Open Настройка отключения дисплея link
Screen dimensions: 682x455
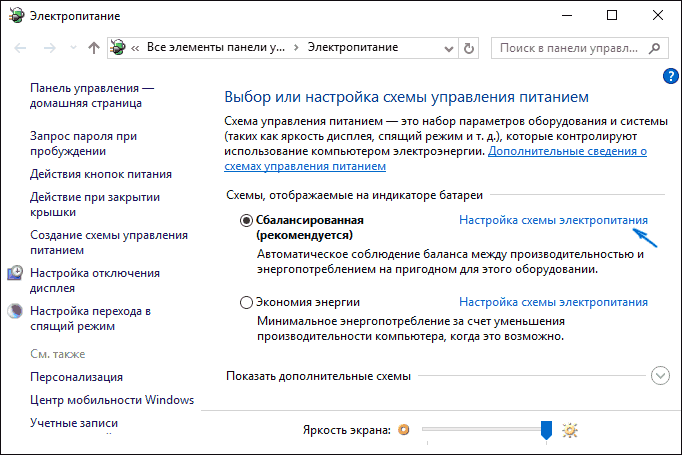[x=94, y=281]
